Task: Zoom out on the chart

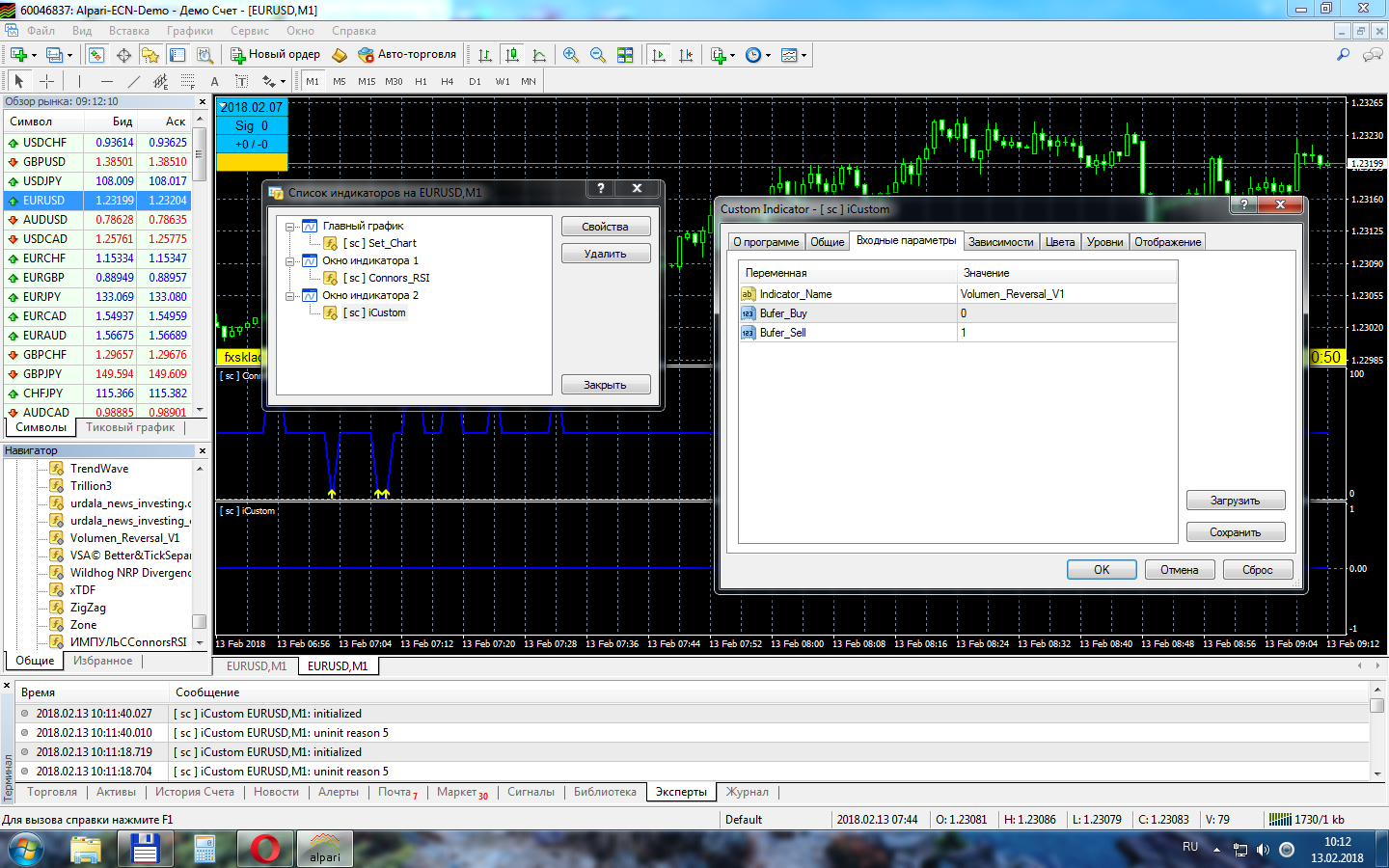Action: pos(598,55)
